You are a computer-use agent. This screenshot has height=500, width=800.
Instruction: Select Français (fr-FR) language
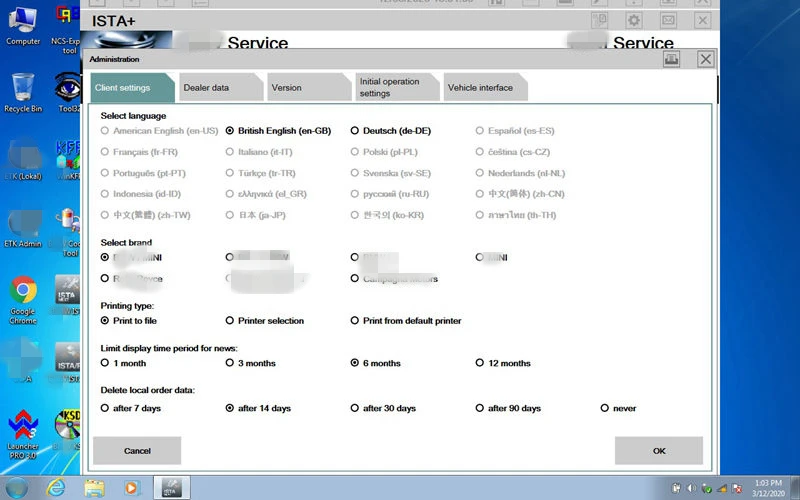click(x=139, y=152)
